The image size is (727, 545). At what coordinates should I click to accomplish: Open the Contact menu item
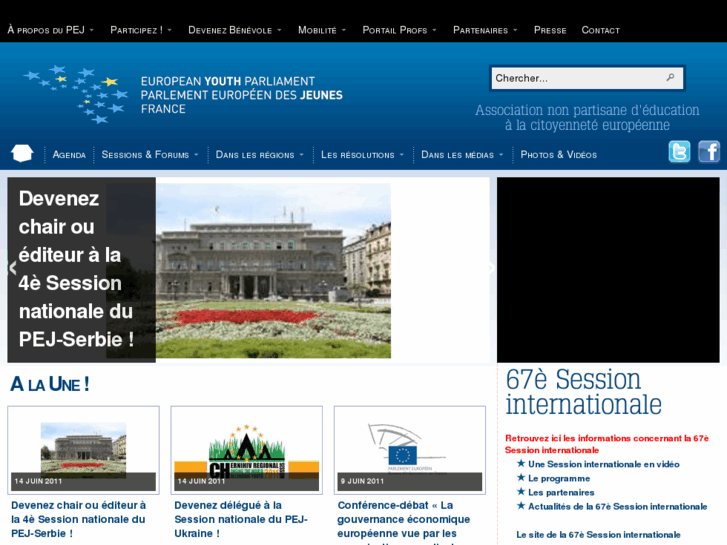[x=600, y=30]
